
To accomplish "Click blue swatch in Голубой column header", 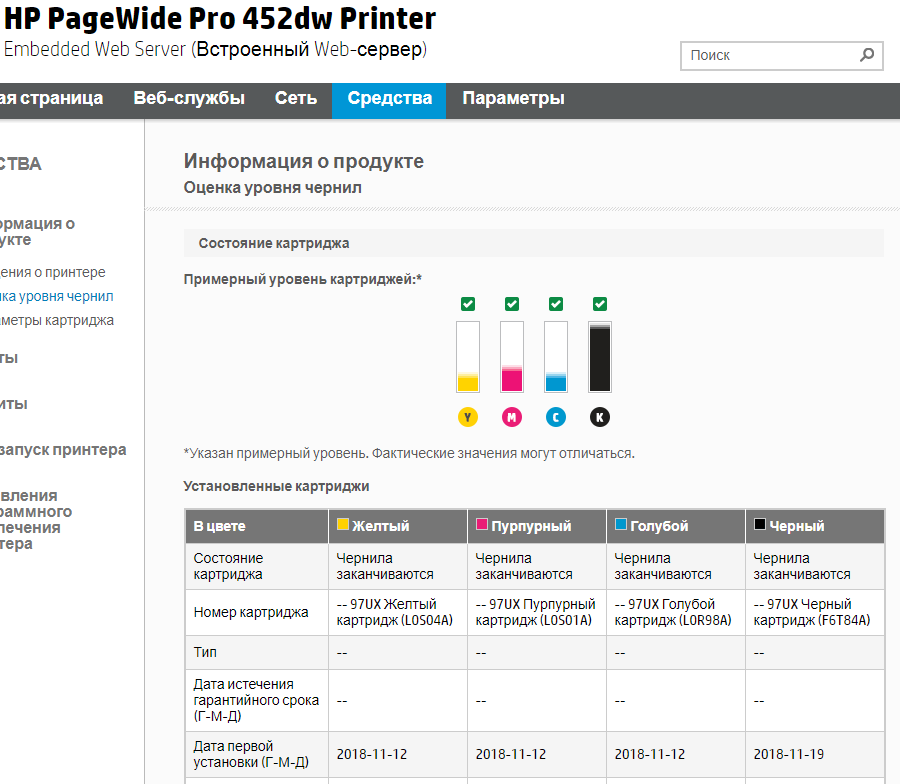I will tap(620, 524).
